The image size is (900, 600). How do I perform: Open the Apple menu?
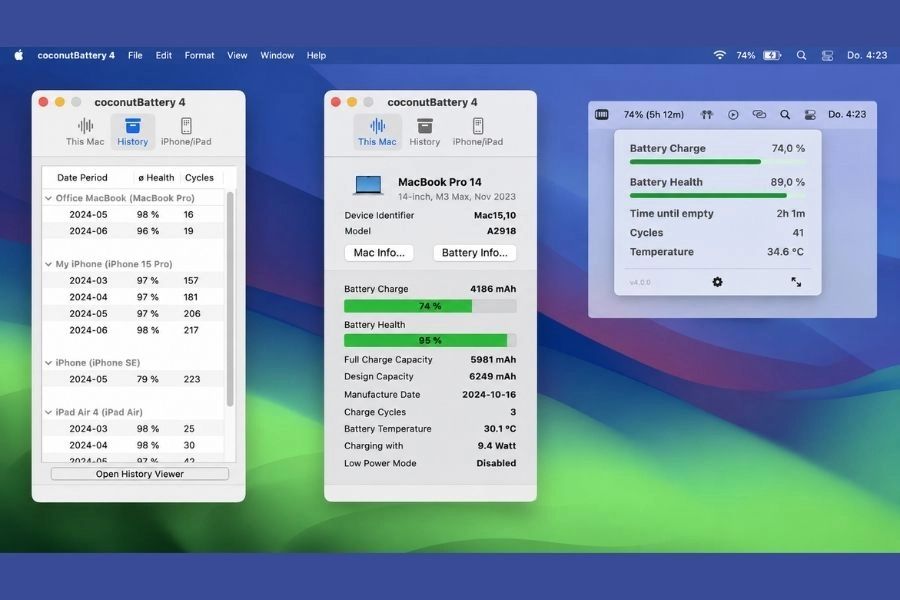(19, 55)
